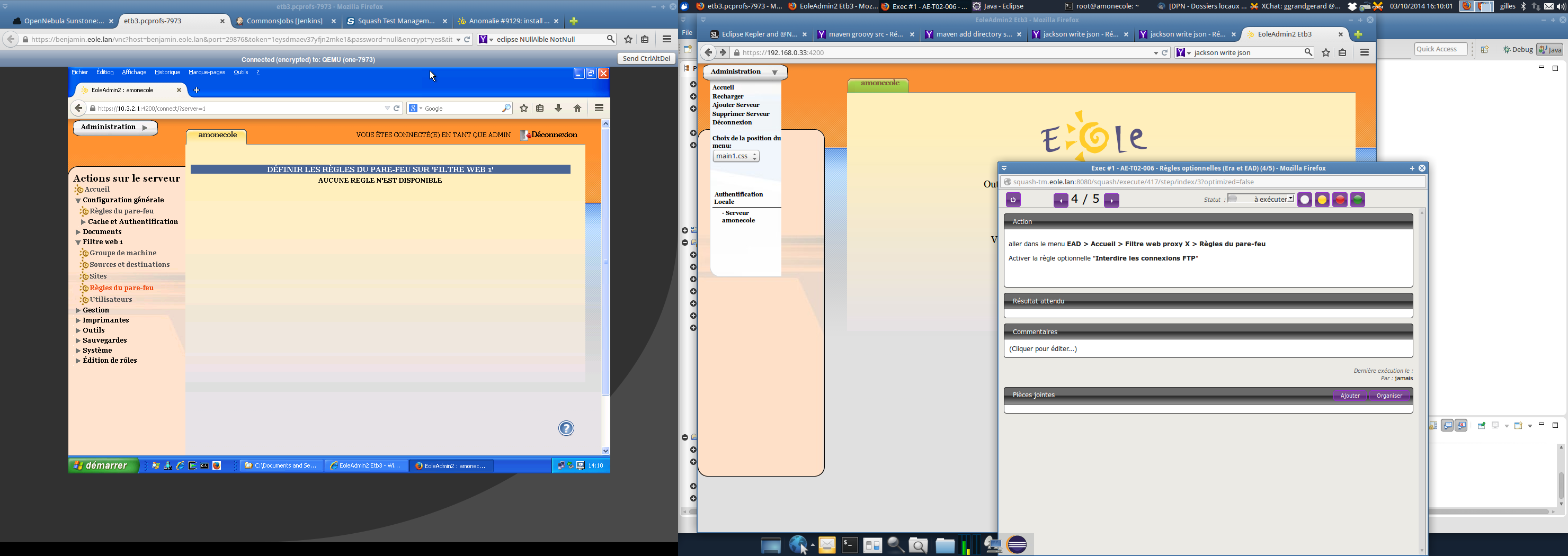Click the white status reset button
1568x556 pixels.
pos(1304,200)
